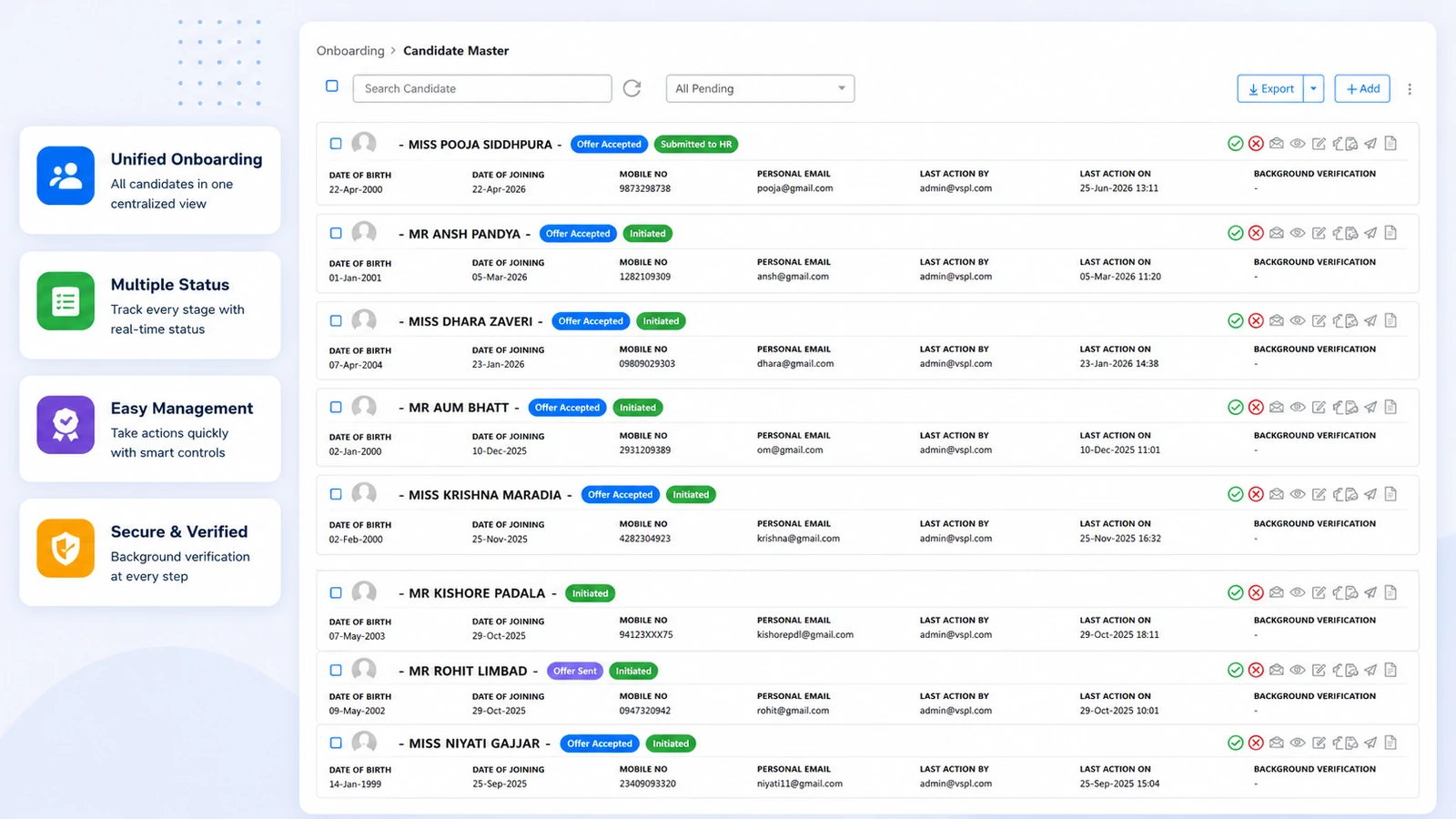Click paper plane icon for Aum Bhatt
1456x819 pixels.
click(1370, 407)
